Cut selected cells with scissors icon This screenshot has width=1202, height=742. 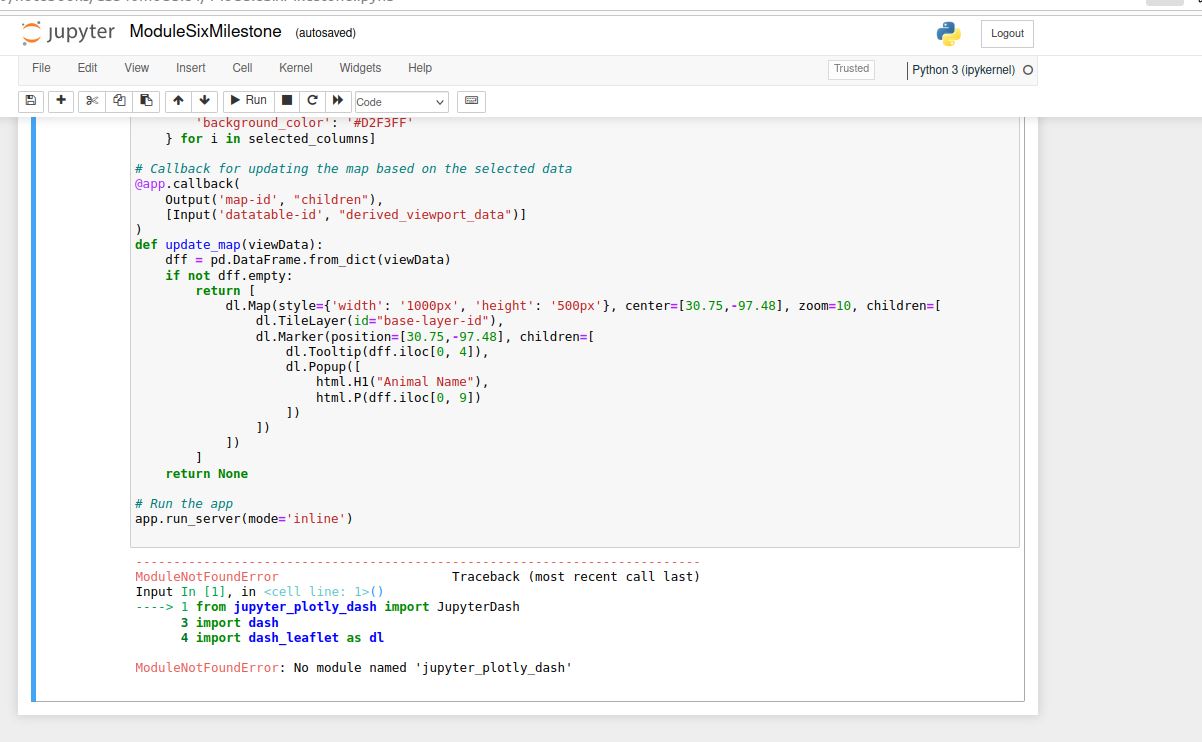[92, 101]
